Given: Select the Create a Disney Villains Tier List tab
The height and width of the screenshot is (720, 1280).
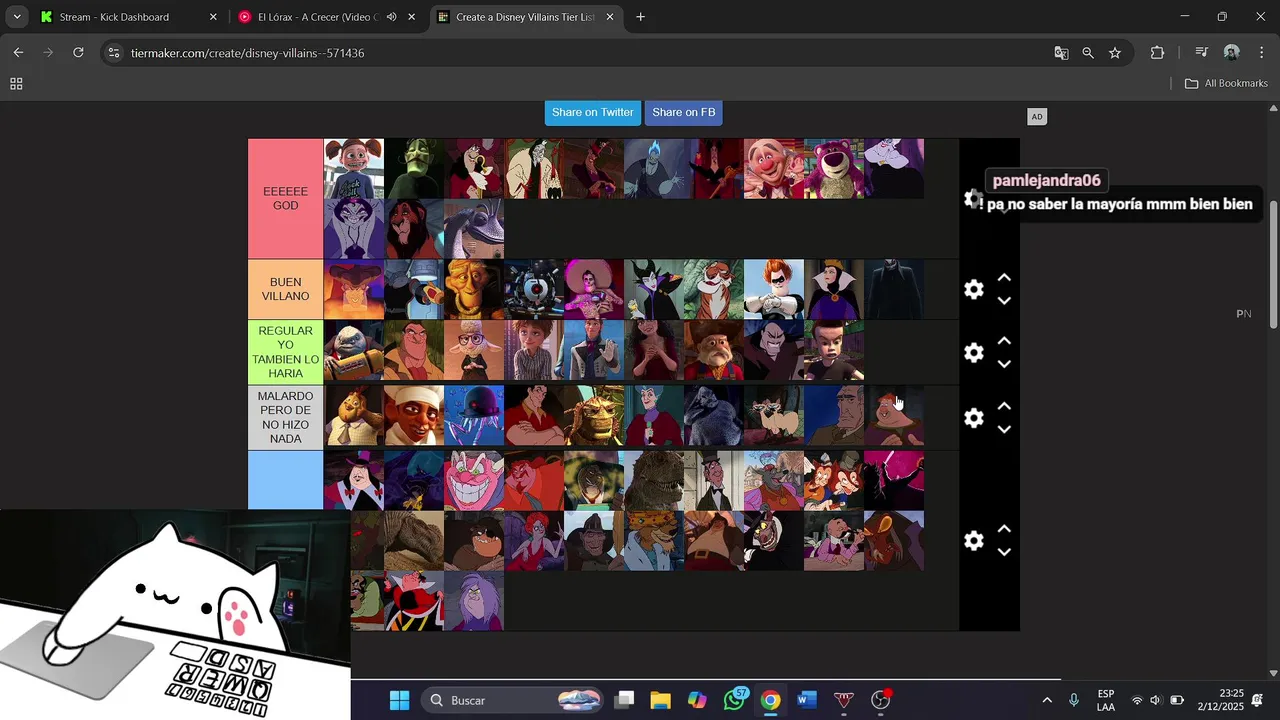Looking at the screenshot, I should point(524,17).
